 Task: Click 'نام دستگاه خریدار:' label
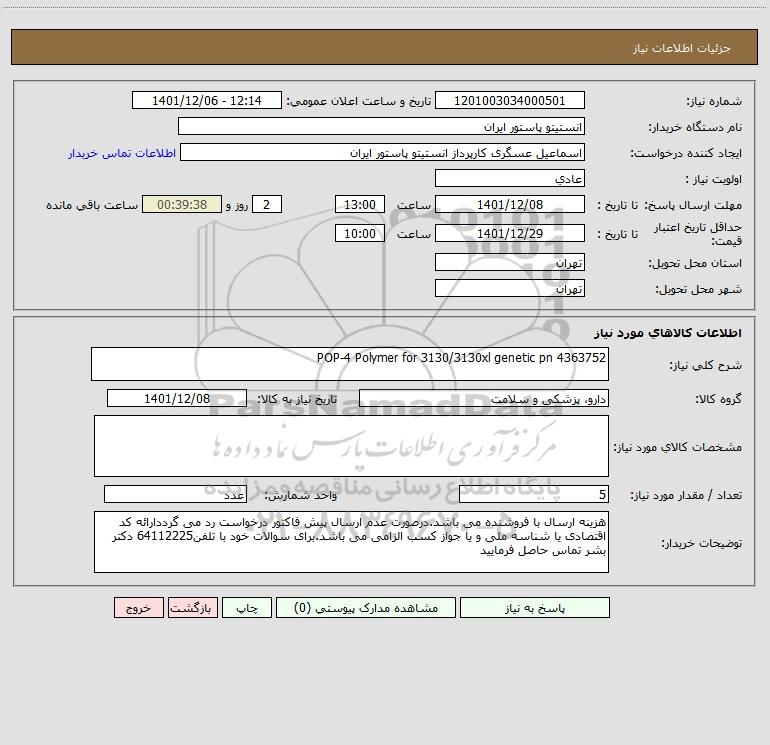695,128
